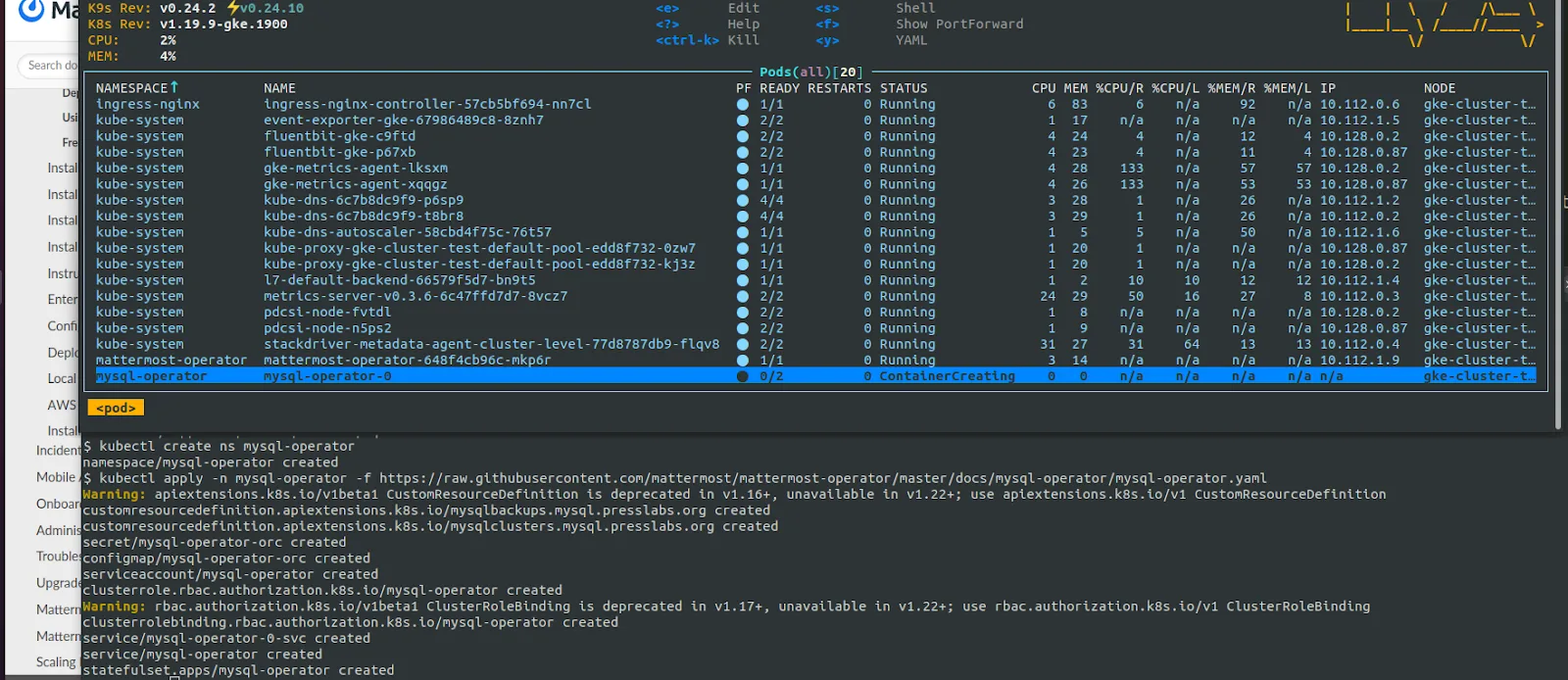Click the Shell shortcut hint

[x=915, y=8]
